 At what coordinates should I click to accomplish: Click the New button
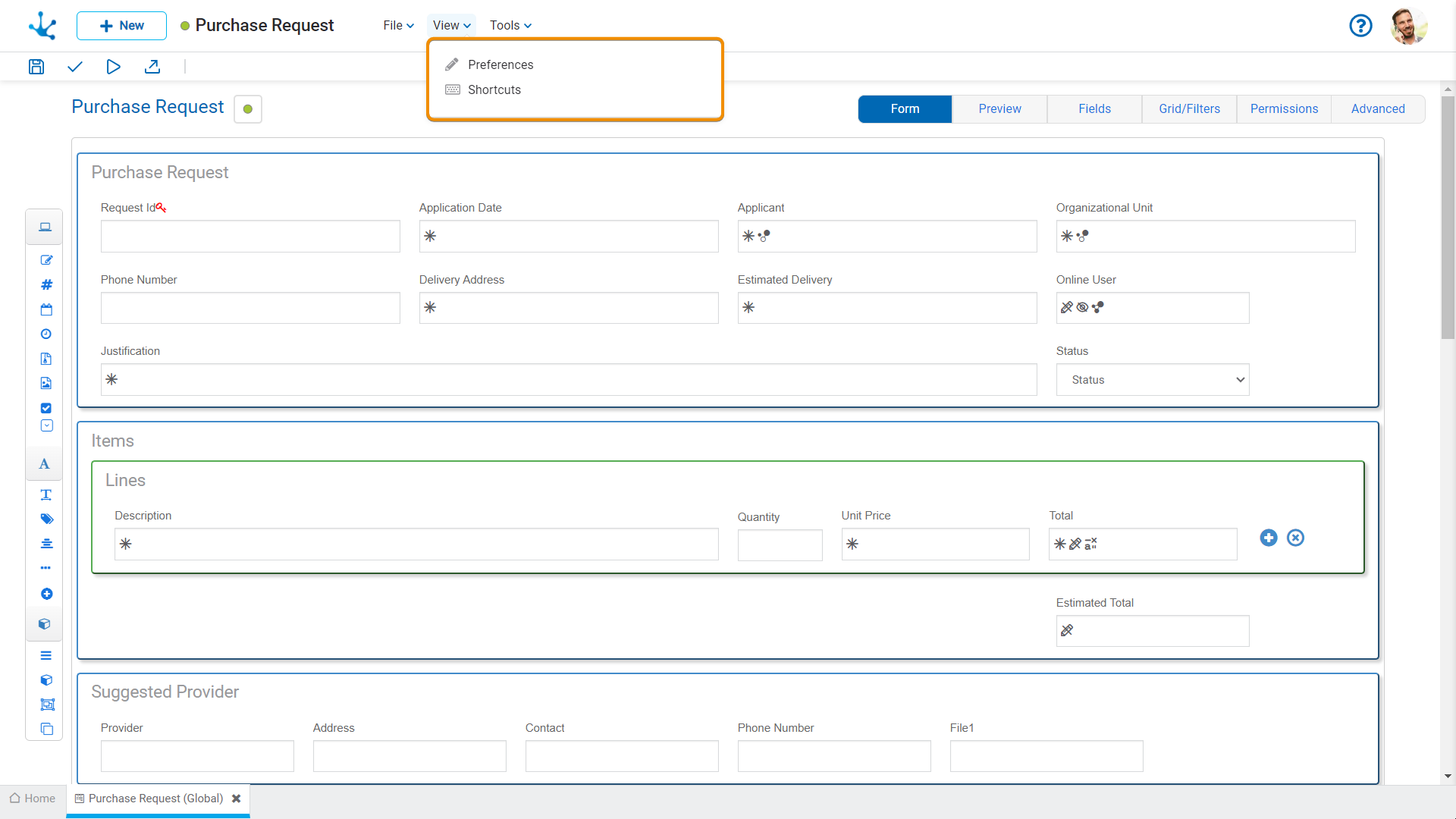[121, 26]
